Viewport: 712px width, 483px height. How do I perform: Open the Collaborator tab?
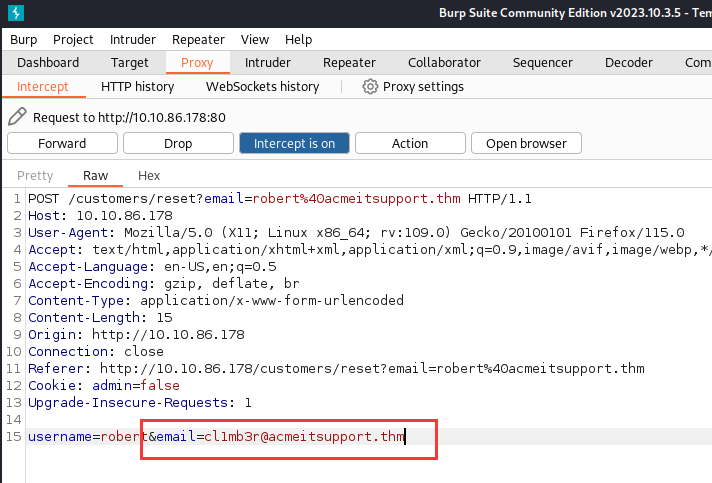pos(444,62)
